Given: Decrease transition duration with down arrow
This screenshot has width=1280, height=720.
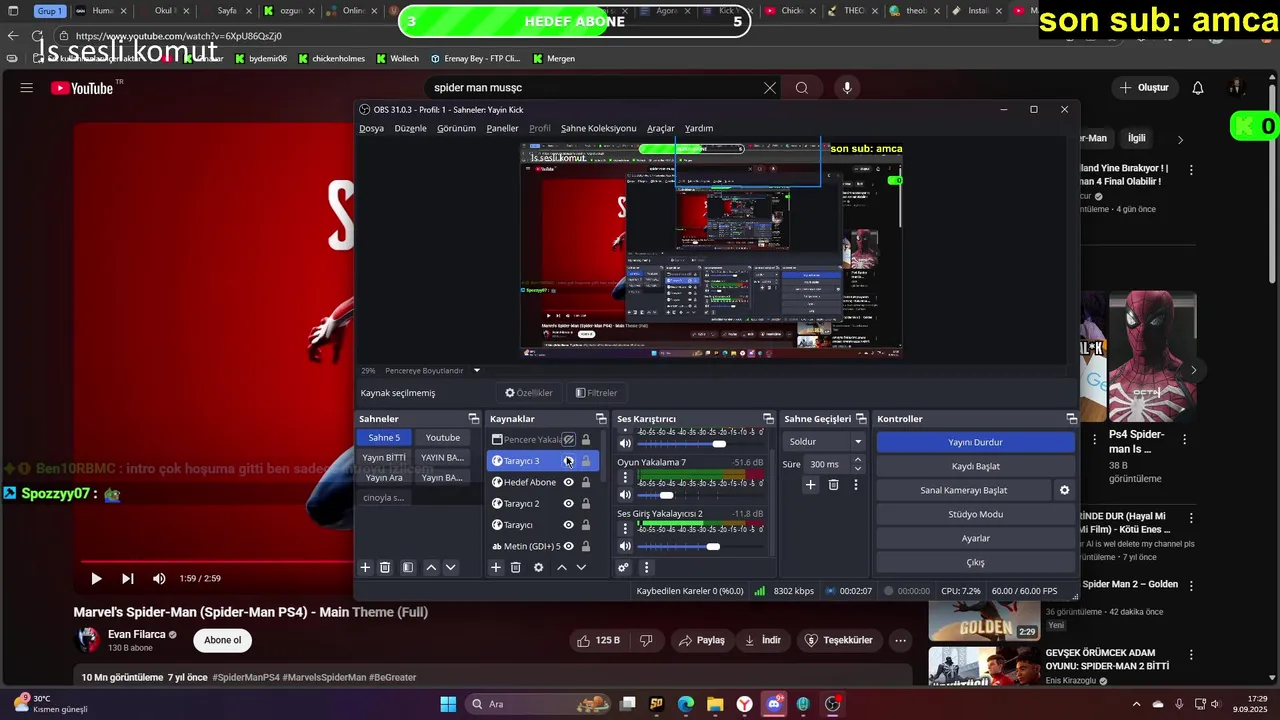Looking at the screenshot, I should click(857, 468).
